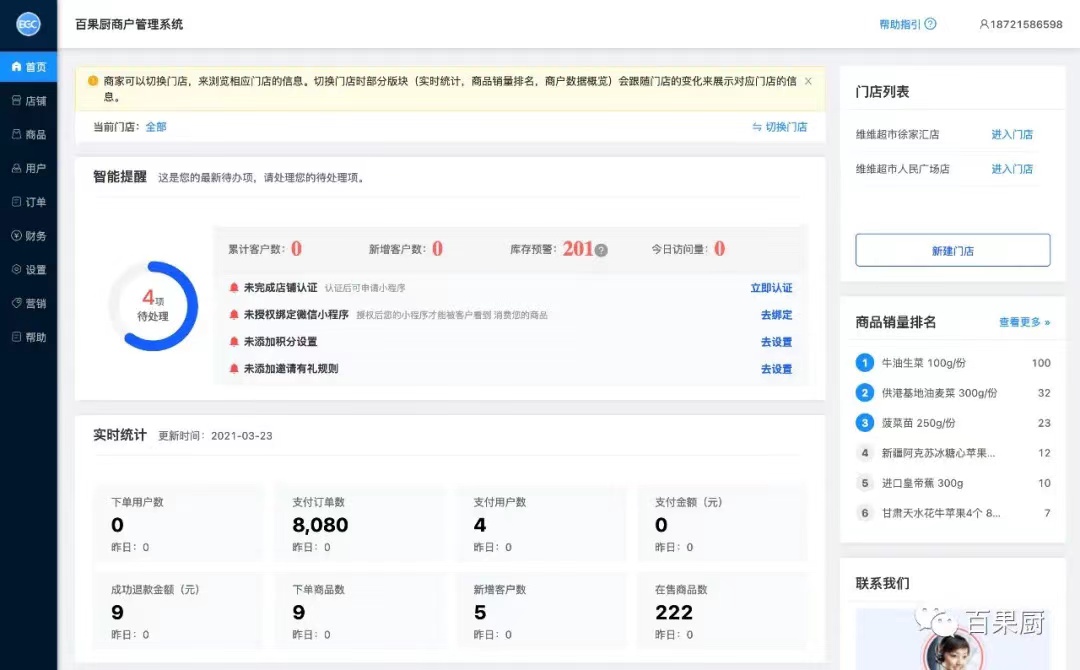Click 切换门店 to switch store
Viewport: 1080px width, 670px height.
[x=780, y=127]
